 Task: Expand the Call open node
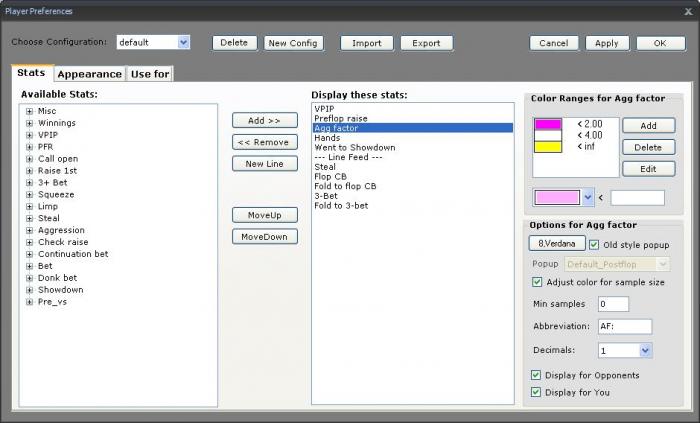(29, 159)
